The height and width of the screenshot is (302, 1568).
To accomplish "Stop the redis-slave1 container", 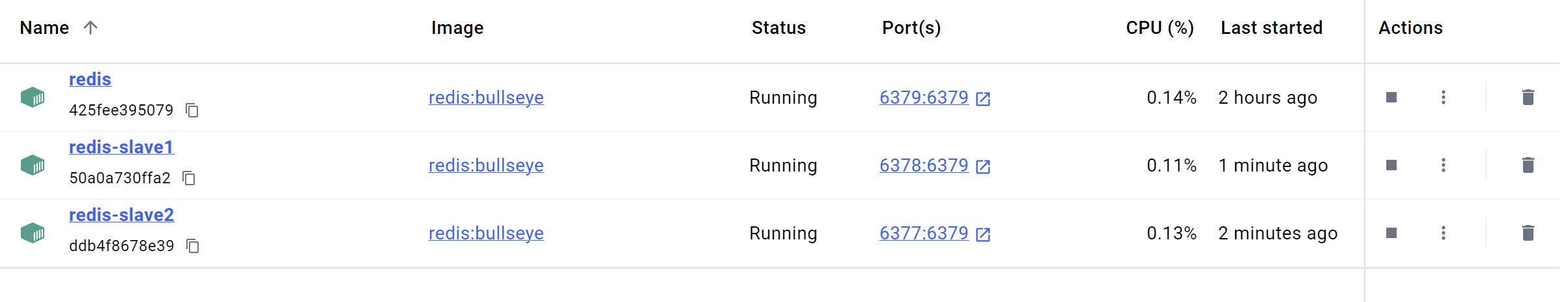I will 1391,165.
